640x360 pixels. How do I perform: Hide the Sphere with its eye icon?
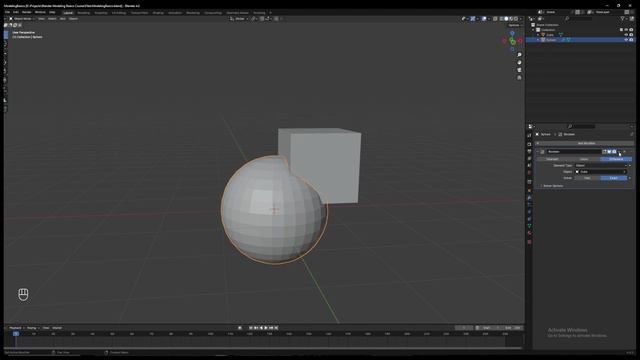tap(626, 40)
